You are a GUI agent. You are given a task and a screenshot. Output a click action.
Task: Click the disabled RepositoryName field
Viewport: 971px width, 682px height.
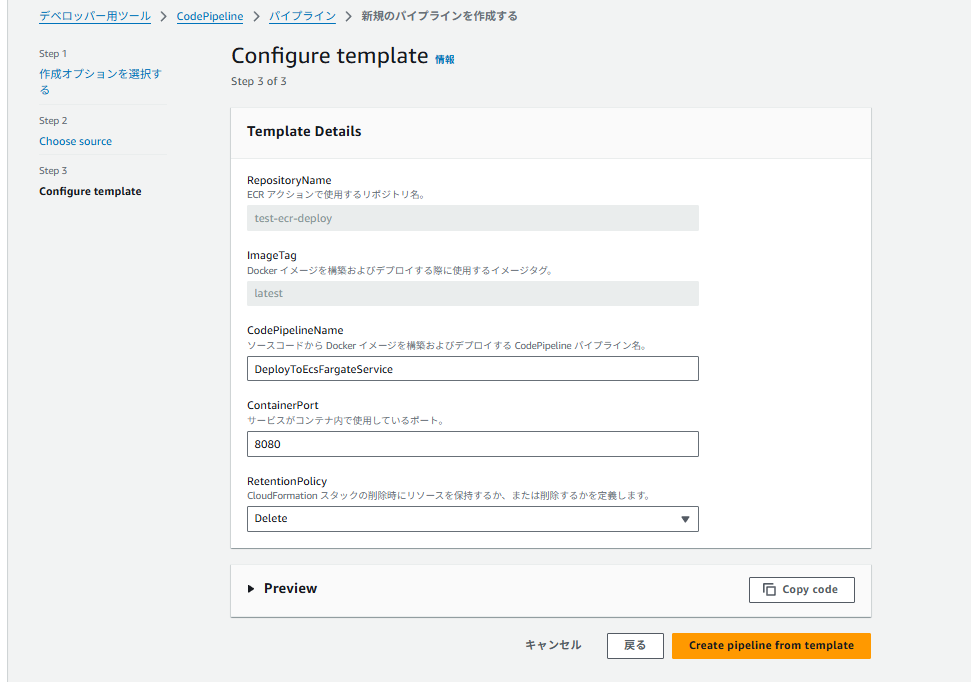(x=472, y=218)
